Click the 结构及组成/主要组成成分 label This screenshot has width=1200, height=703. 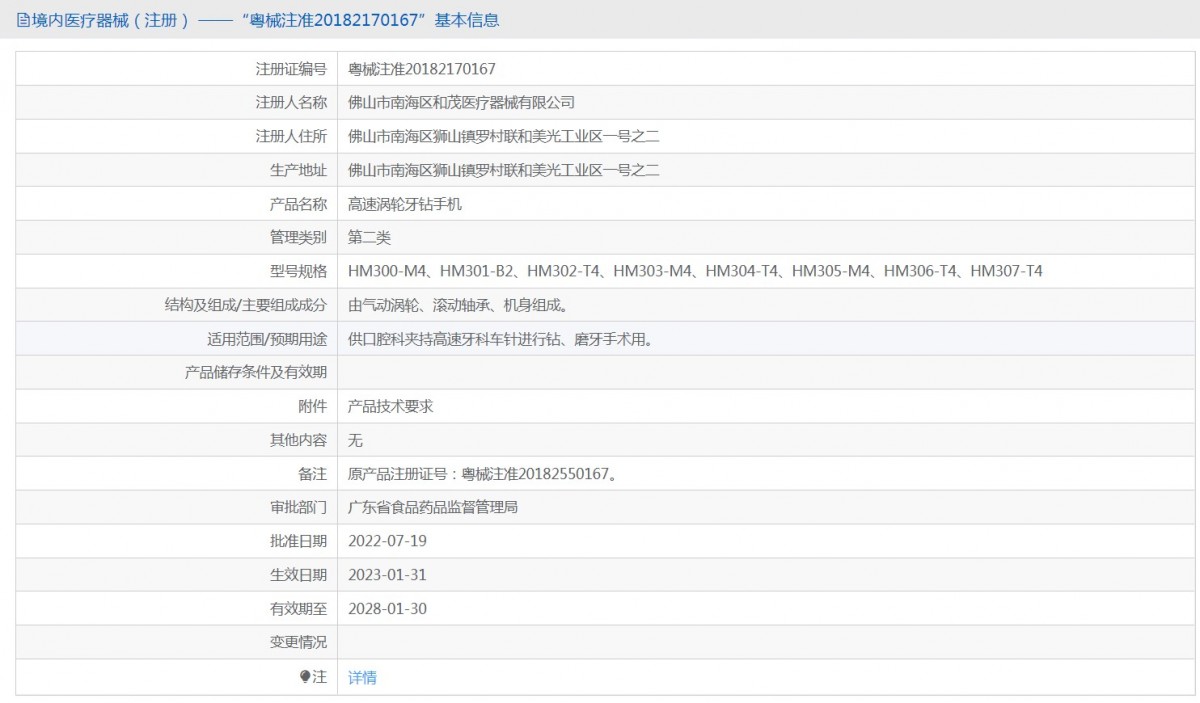(x=246, y=305)
